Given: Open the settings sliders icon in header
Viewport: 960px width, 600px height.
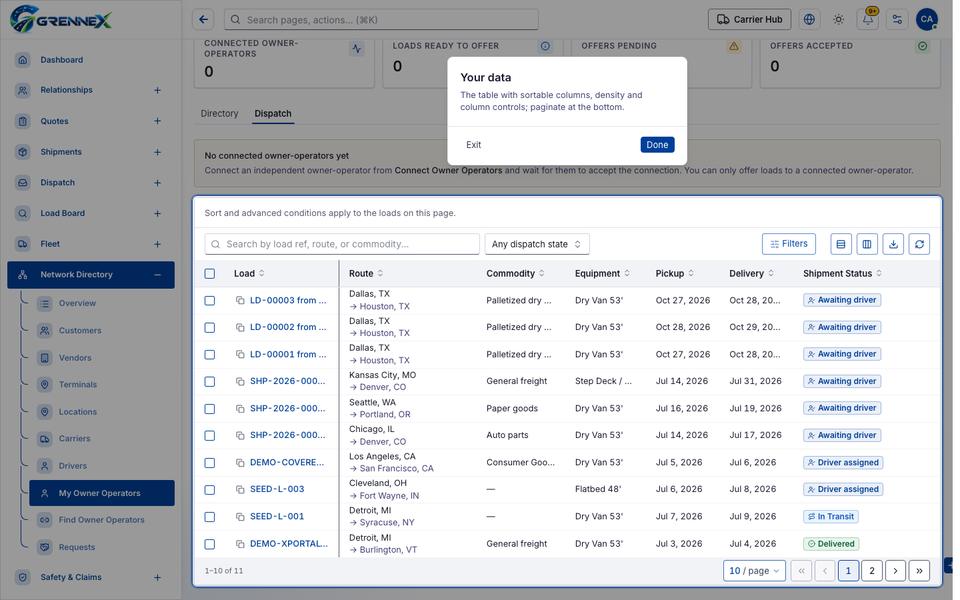Looking at the screenshot, I should tap(897, 20).
